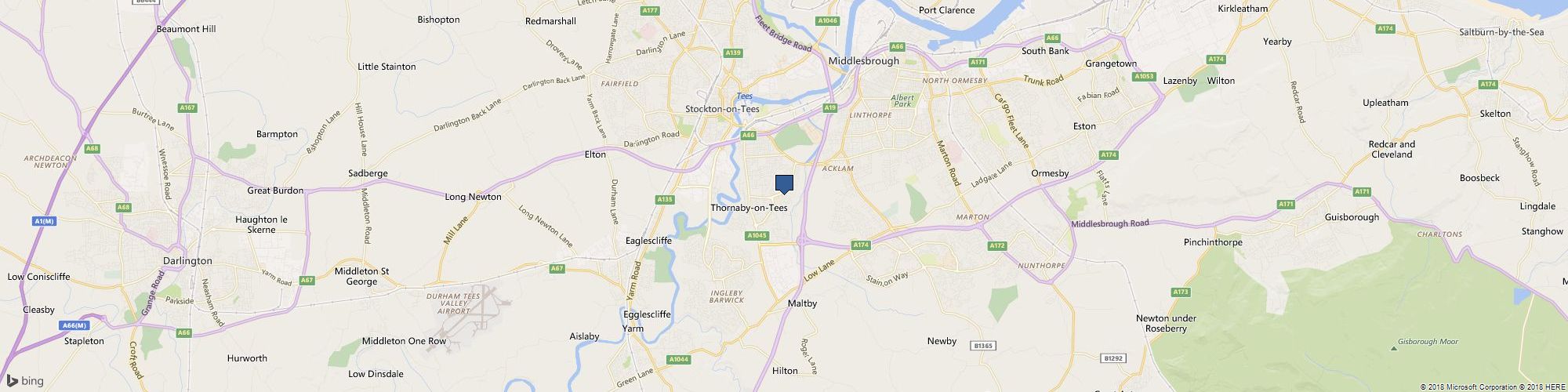
Task: Click the Stockton-on-Tees label
Action: tap(722, 109)
